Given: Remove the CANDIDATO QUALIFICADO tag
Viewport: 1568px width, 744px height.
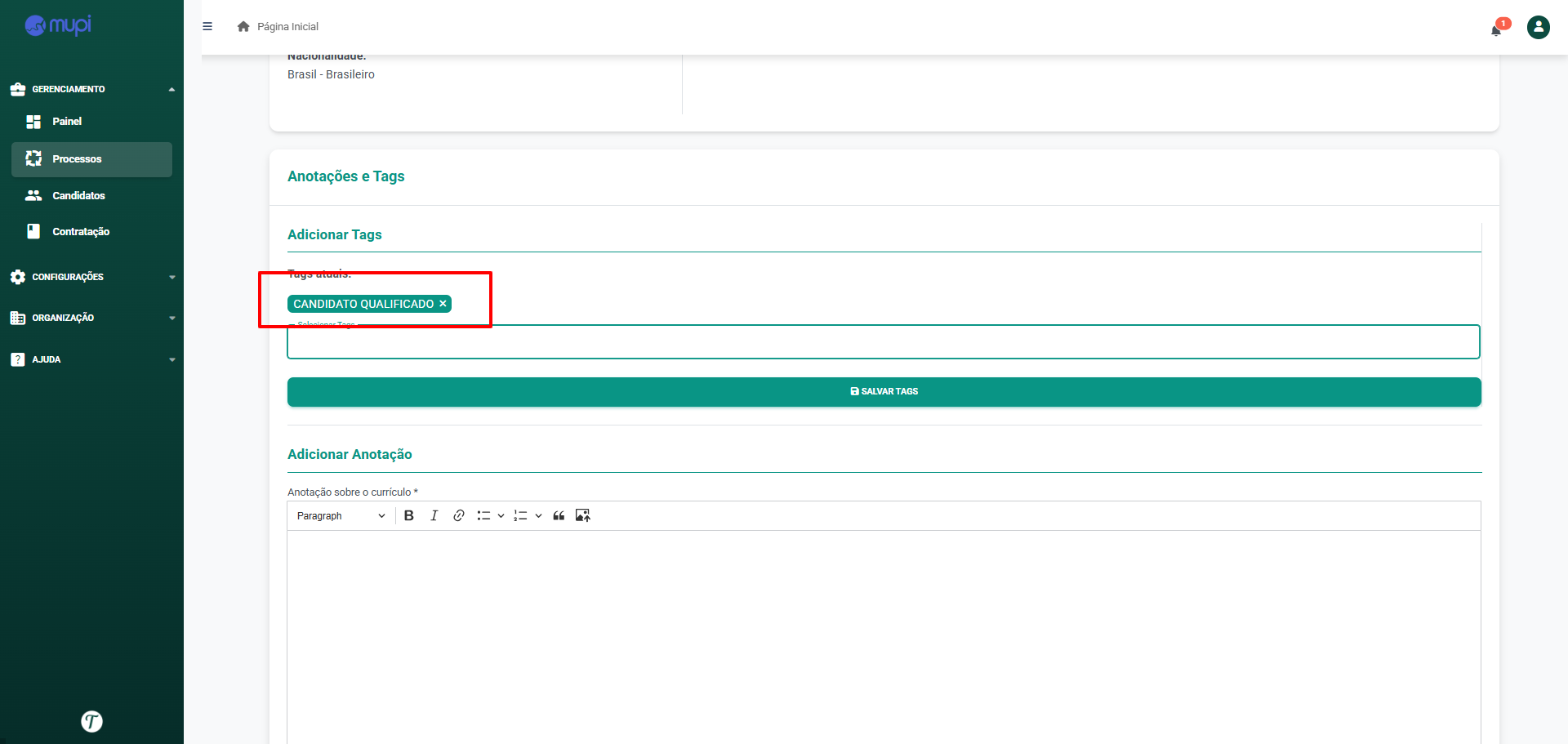Looking at the screenshot, I should click(x=443, y=304).
